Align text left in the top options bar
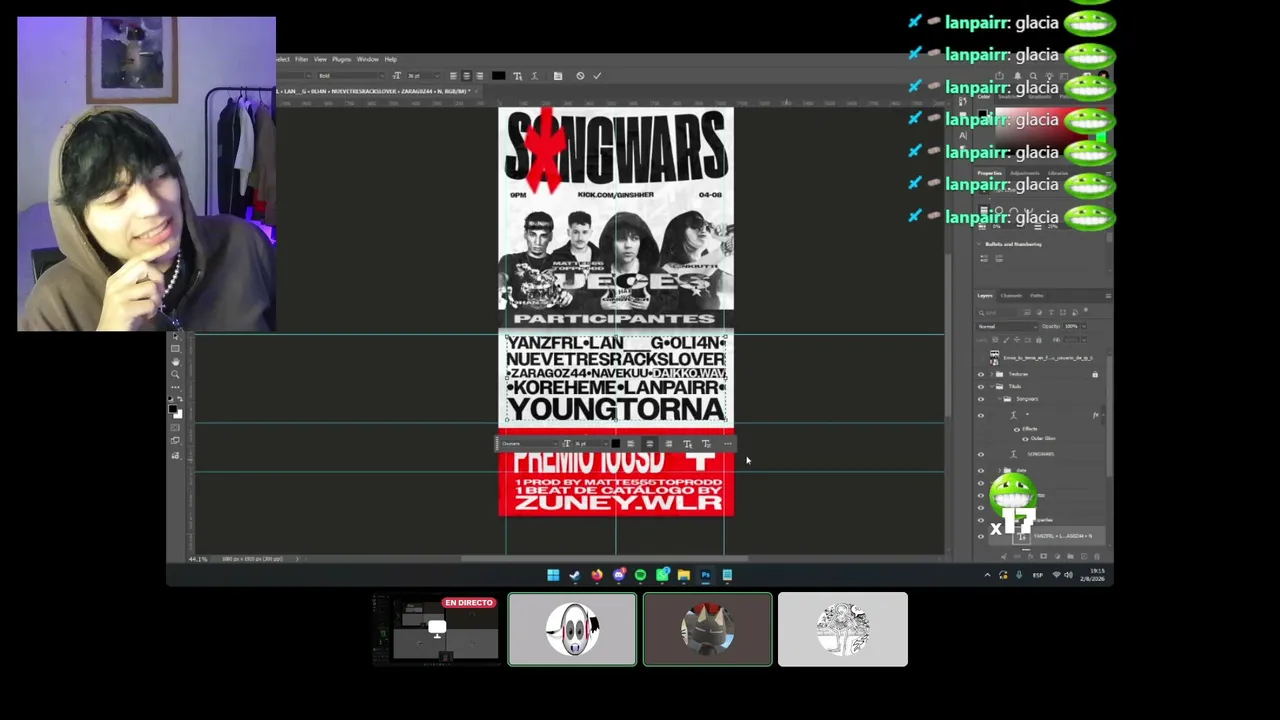Screen dimensions: 1280x720 click(x=453, y=76)
